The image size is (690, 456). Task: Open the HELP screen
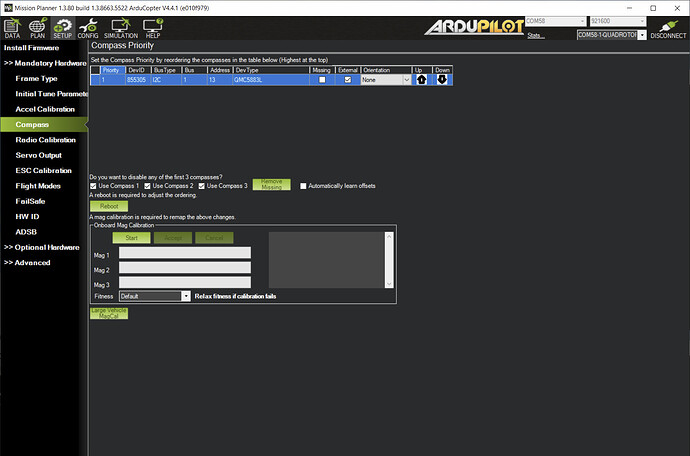pos(153,29)
